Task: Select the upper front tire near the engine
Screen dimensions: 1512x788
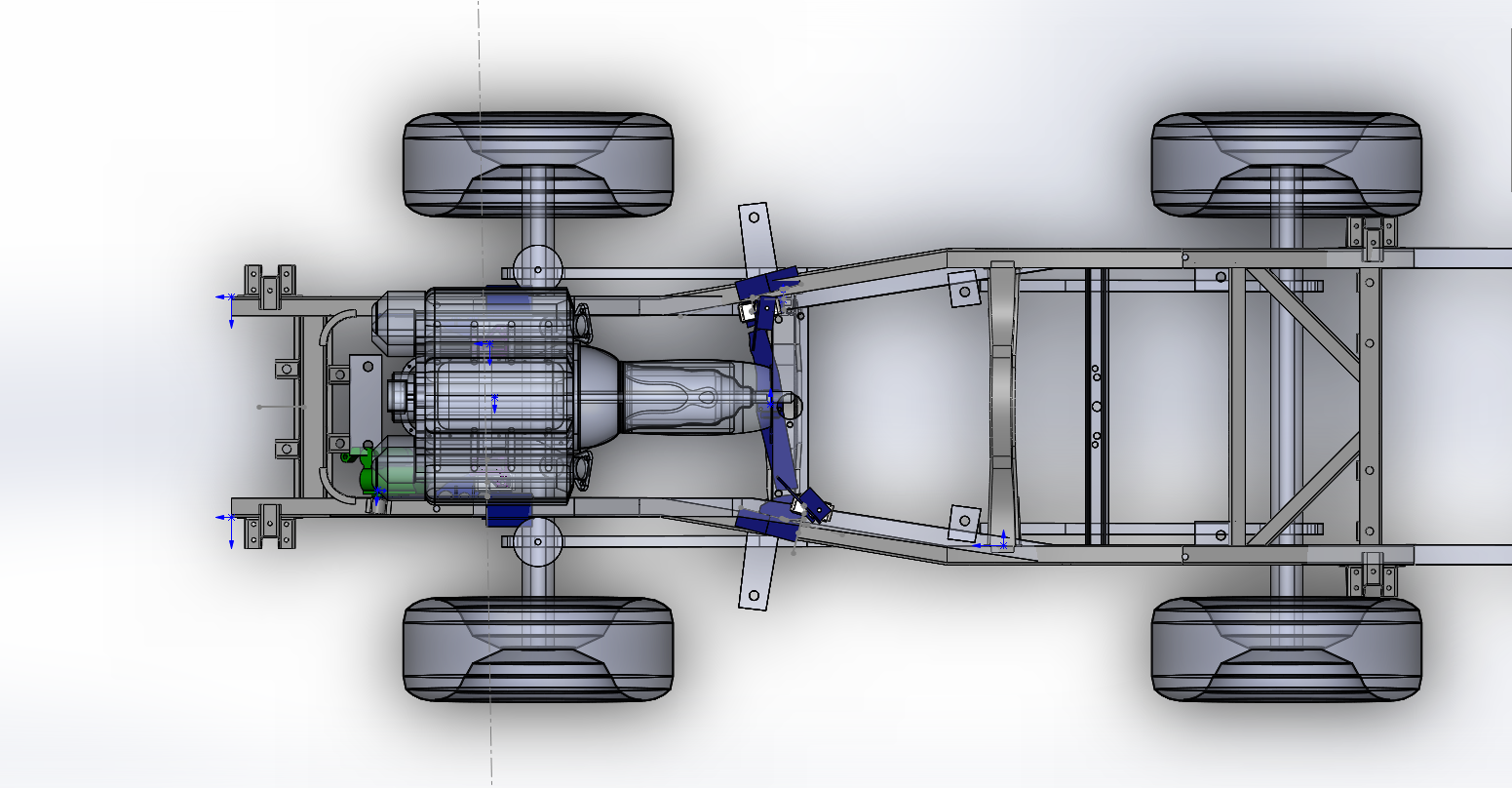Action: click(x=538, y=165)
